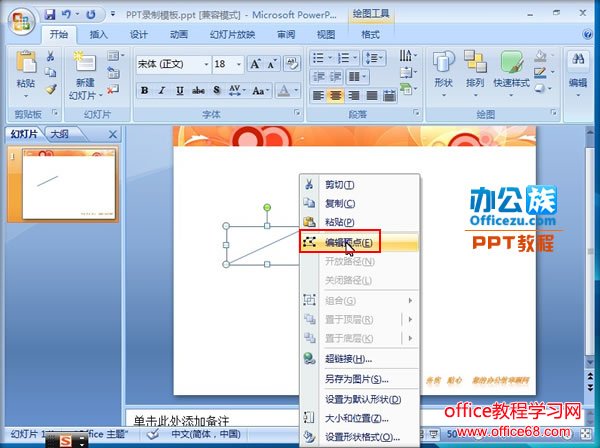Choose Set as Default Shape item

pyautogui.click(x=359, y=399)
